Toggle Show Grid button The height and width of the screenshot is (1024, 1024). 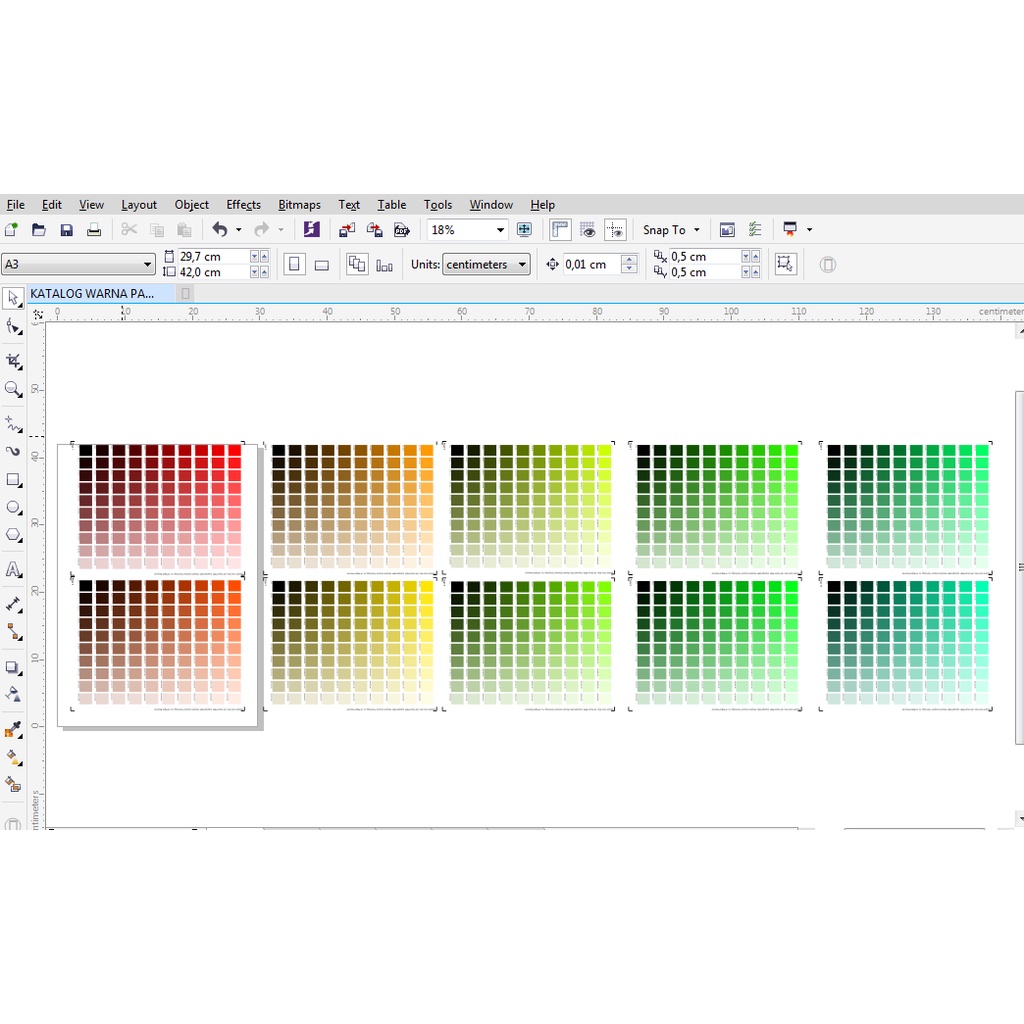tap(588, 230)
